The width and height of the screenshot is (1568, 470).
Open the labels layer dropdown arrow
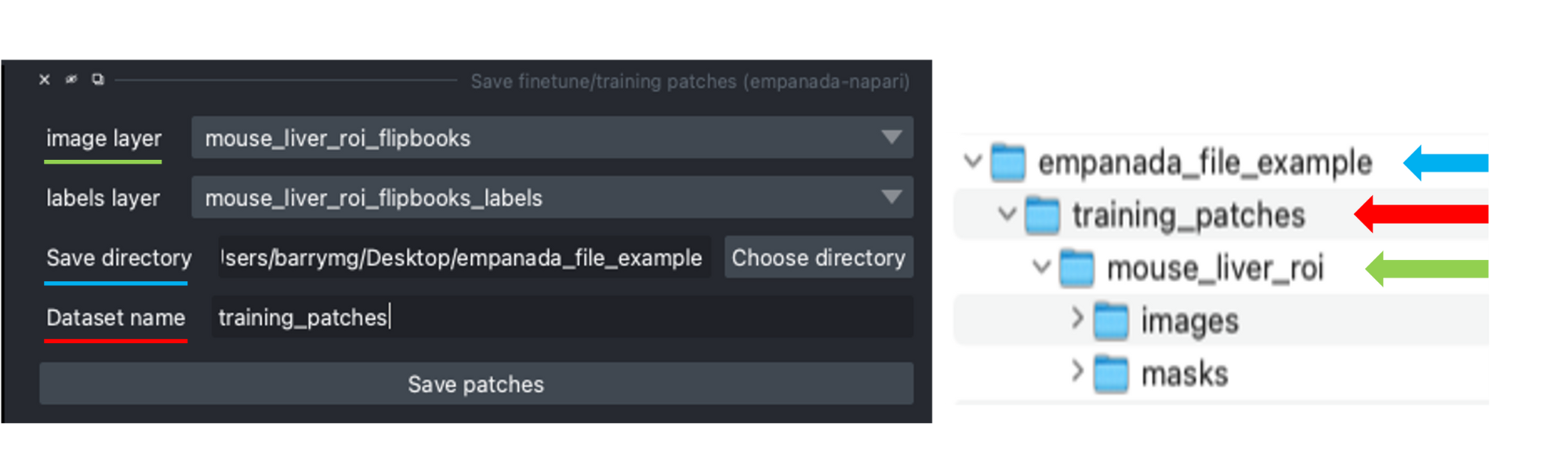coord(891,197)
